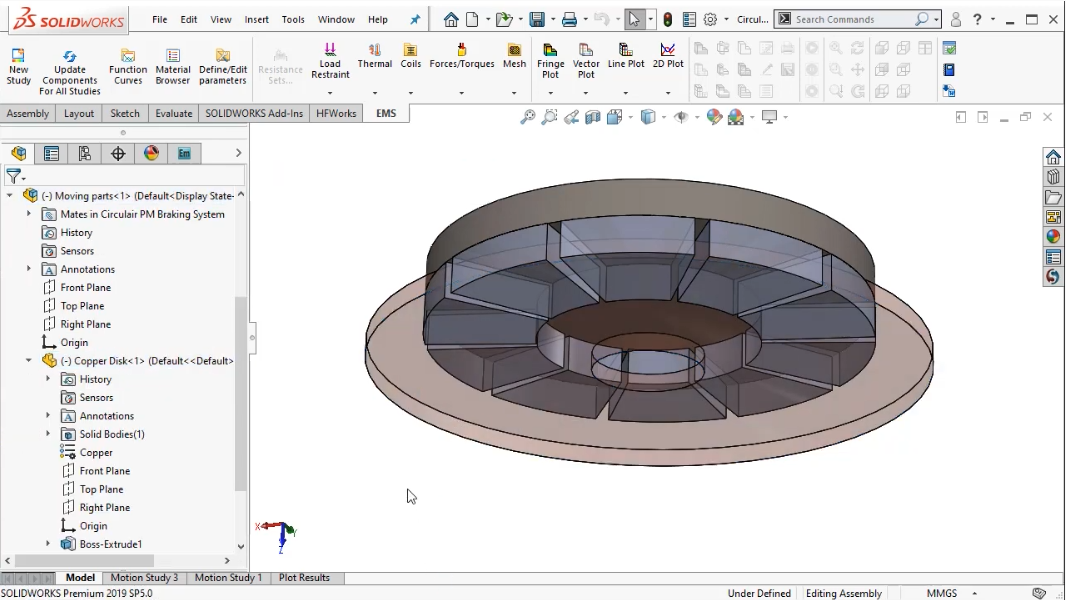Click the feature tree vertical scrollbar

pyautogui.click(x=240, y=393)
